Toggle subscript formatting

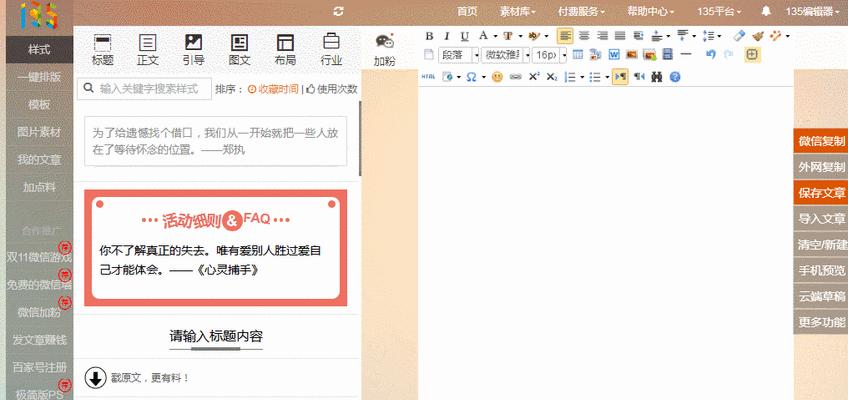point(551,77)
